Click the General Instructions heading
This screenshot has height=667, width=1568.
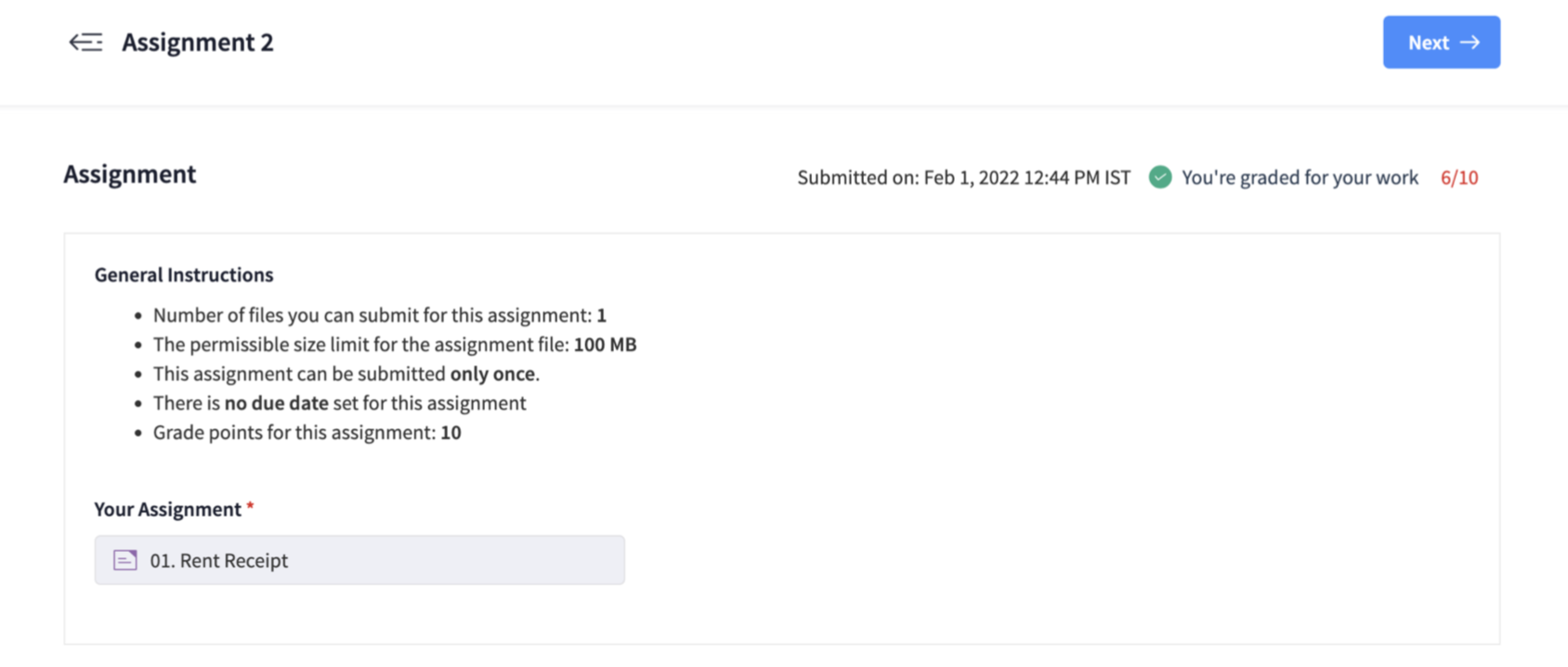click(184, 275)
